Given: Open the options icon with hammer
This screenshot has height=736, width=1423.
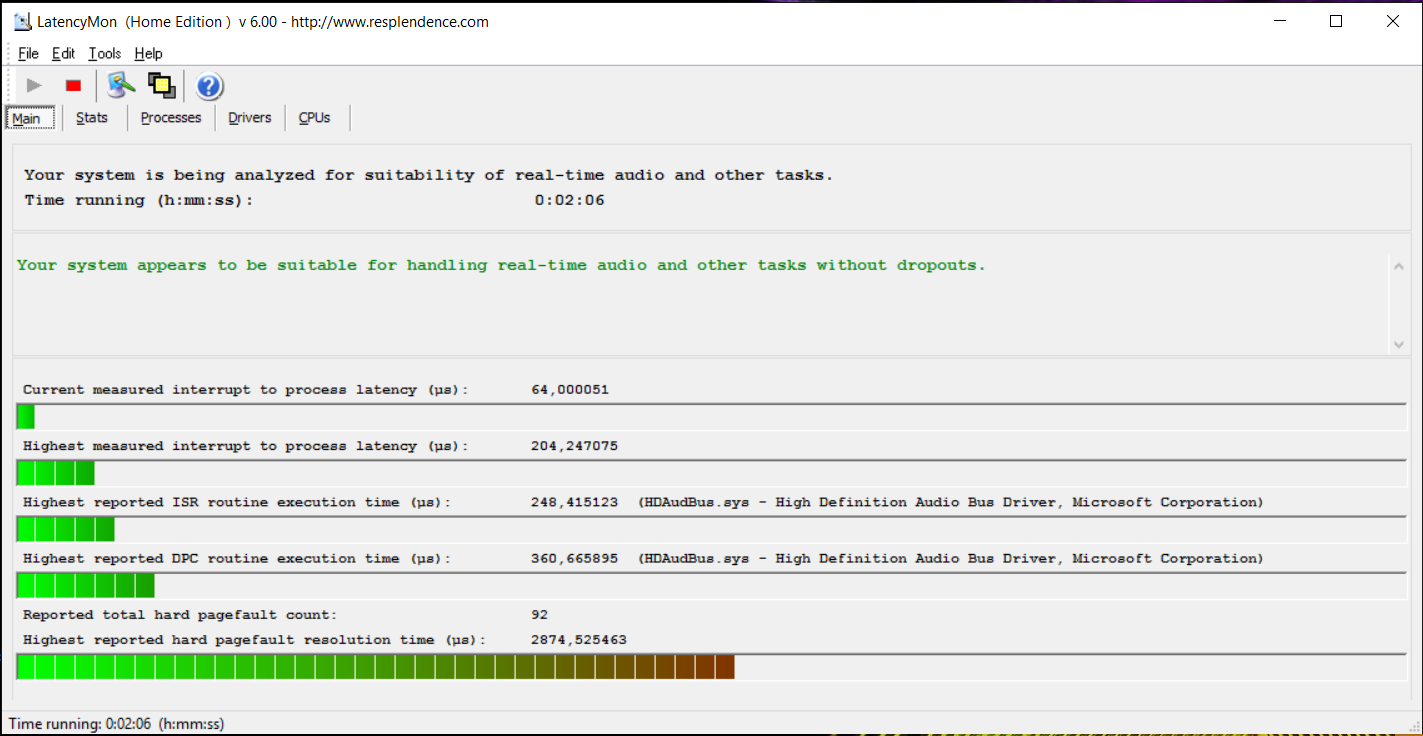Looking at the screenshot, I should tap(122, 86).
